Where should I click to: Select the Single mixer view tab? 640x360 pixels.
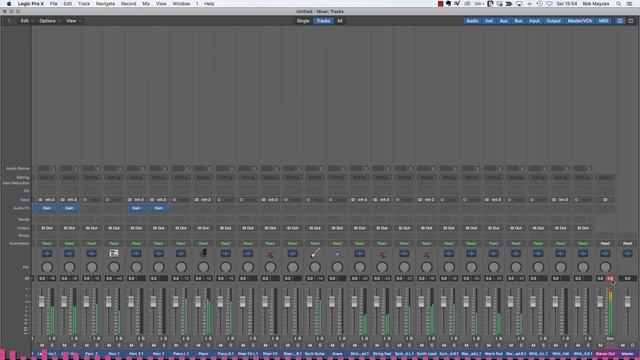tap(303, 21)
